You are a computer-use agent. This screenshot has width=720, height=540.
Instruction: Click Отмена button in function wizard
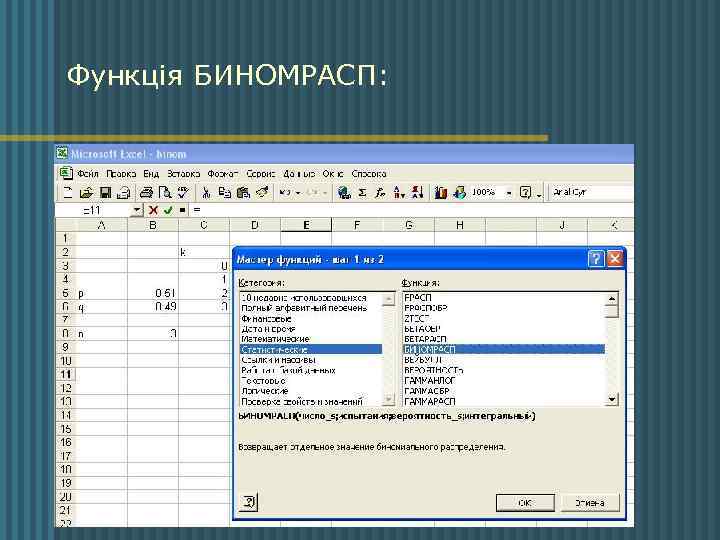(590, 503)
